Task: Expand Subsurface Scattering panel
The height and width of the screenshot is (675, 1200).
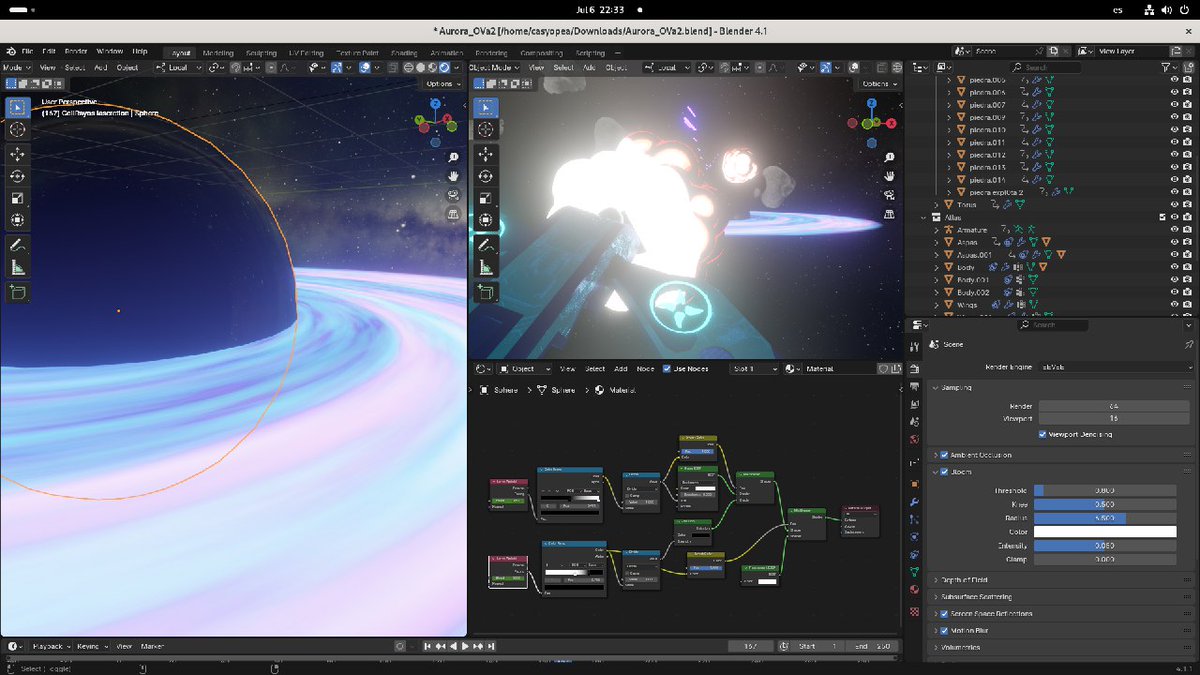Action: click(x=1062, y=597)
